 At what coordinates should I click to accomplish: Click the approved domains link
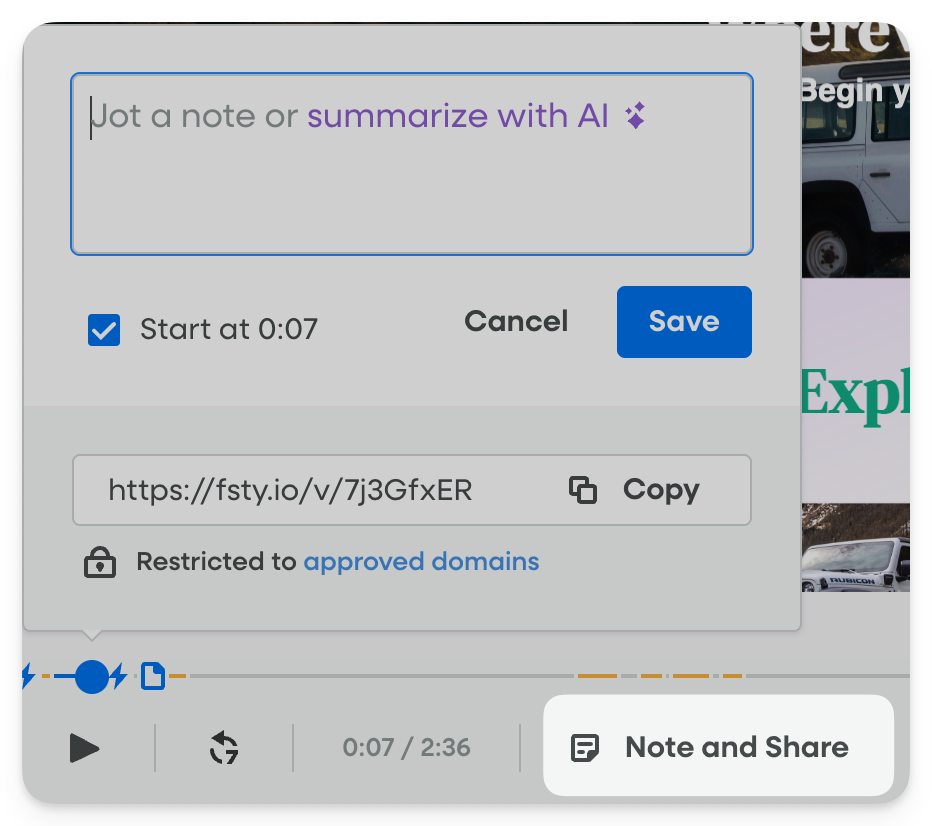(420, 562)
